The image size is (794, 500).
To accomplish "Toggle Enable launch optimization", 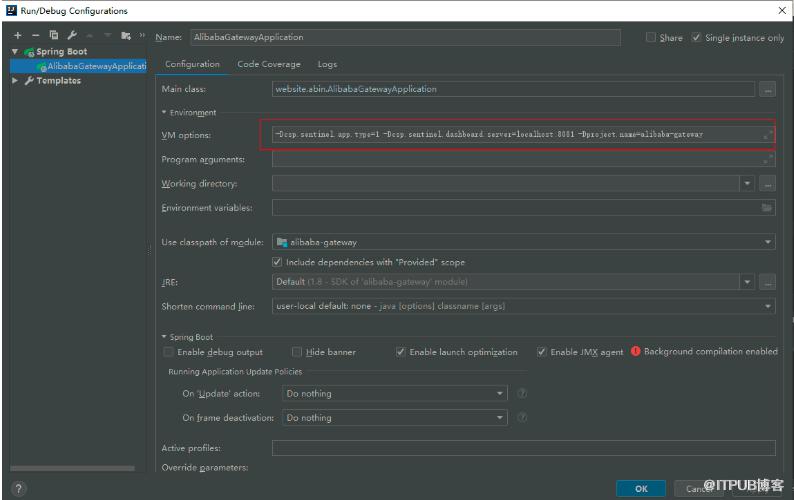I will 401,352.
